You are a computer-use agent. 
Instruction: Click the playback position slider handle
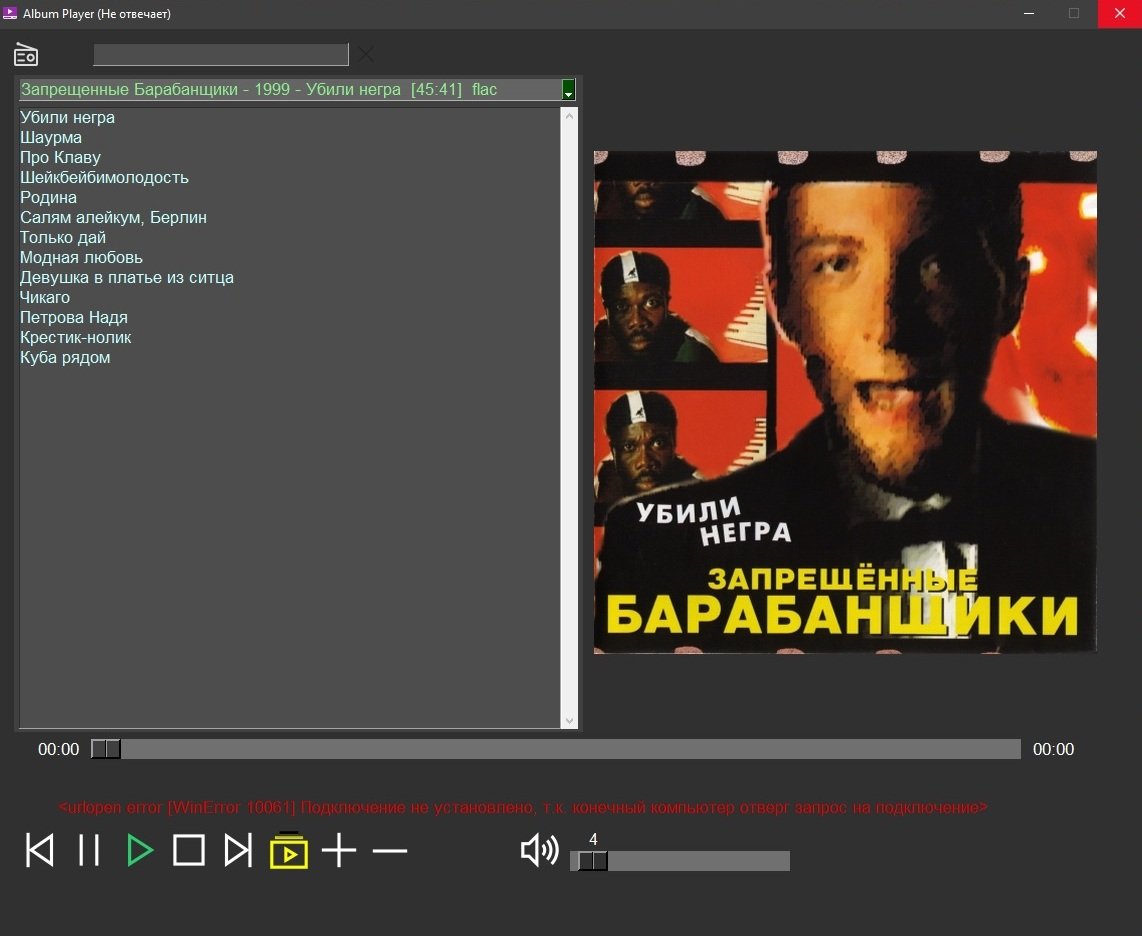click(106, 749)
